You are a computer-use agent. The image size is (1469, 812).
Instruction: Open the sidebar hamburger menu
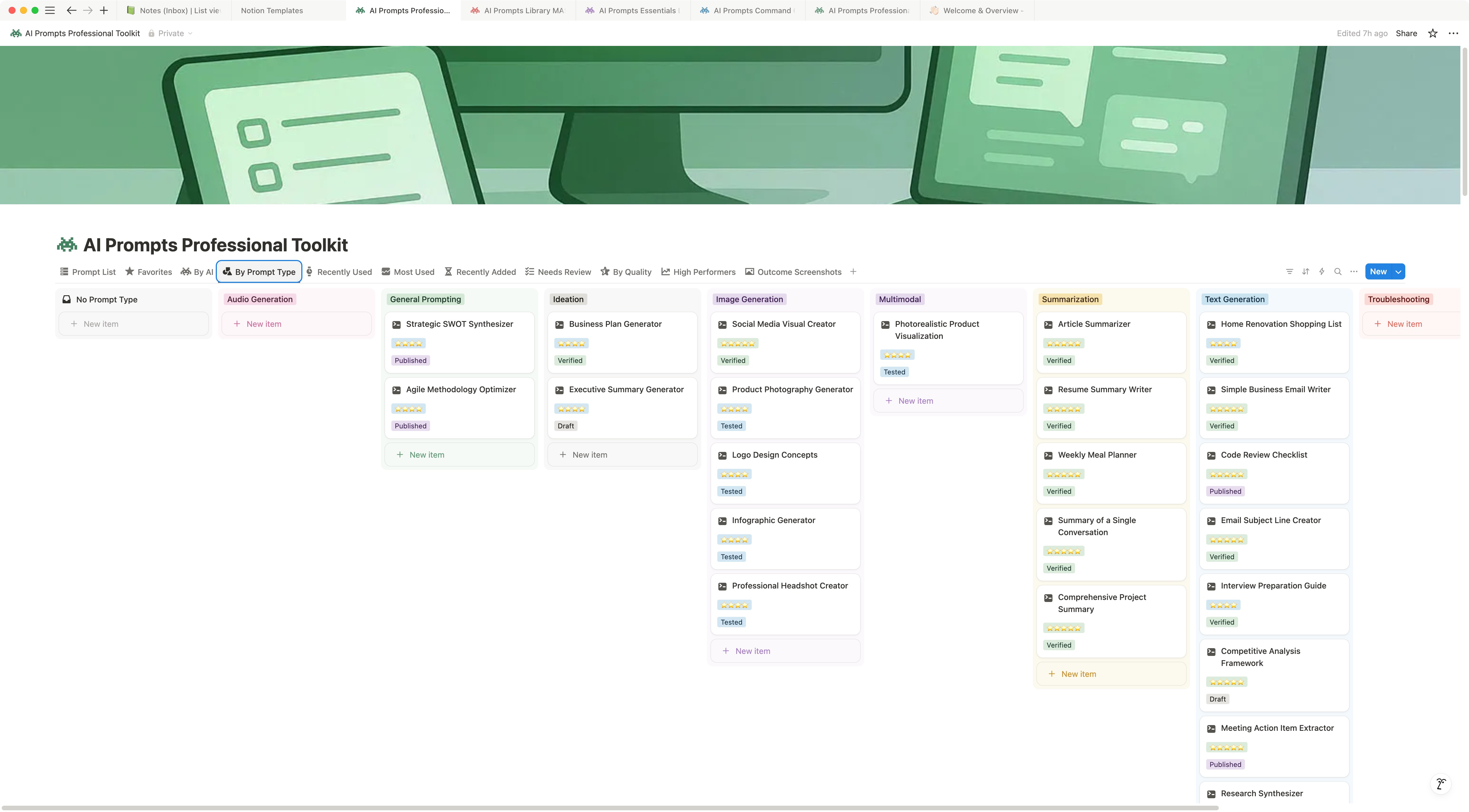point(50,10)
